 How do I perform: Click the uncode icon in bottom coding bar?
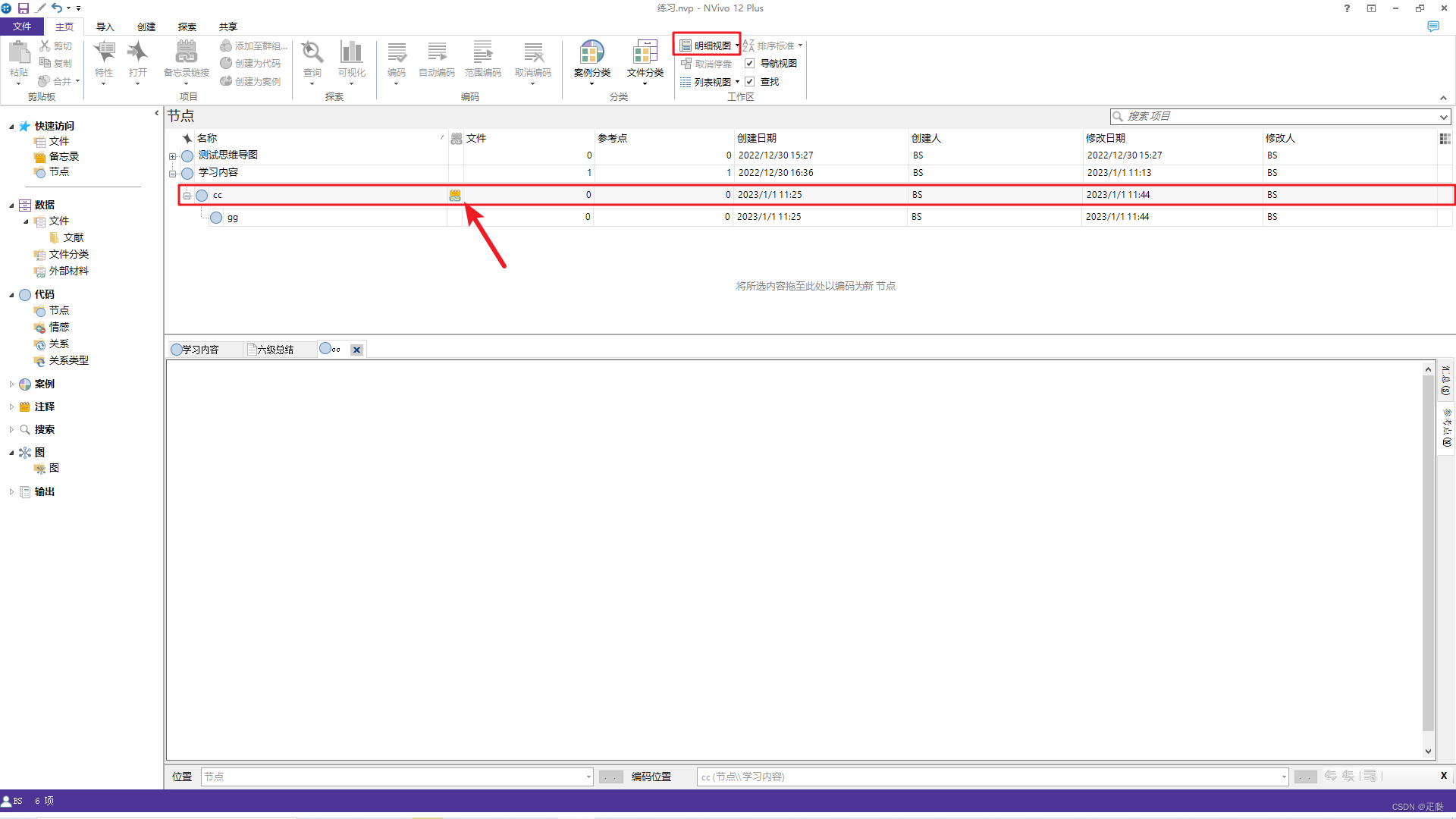pos(1348,776)
